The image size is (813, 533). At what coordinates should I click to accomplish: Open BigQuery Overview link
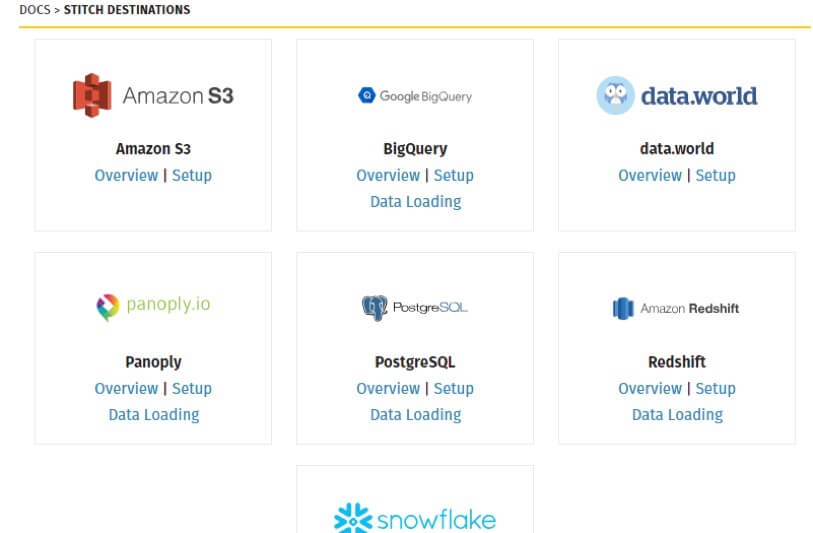[388, 175]
